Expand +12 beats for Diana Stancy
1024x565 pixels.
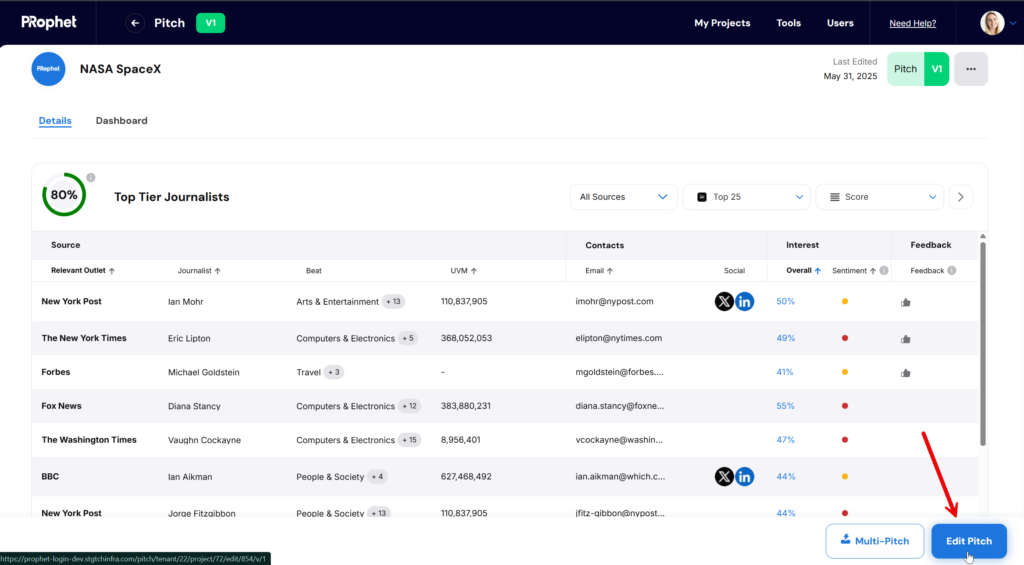[409, 406]
